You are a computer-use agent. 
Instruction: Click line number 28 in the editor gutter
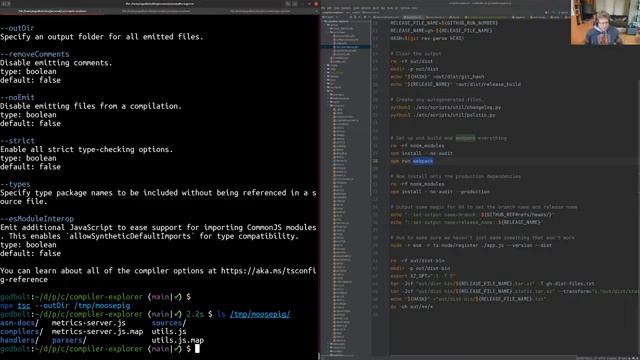click(x=375, y=161)
